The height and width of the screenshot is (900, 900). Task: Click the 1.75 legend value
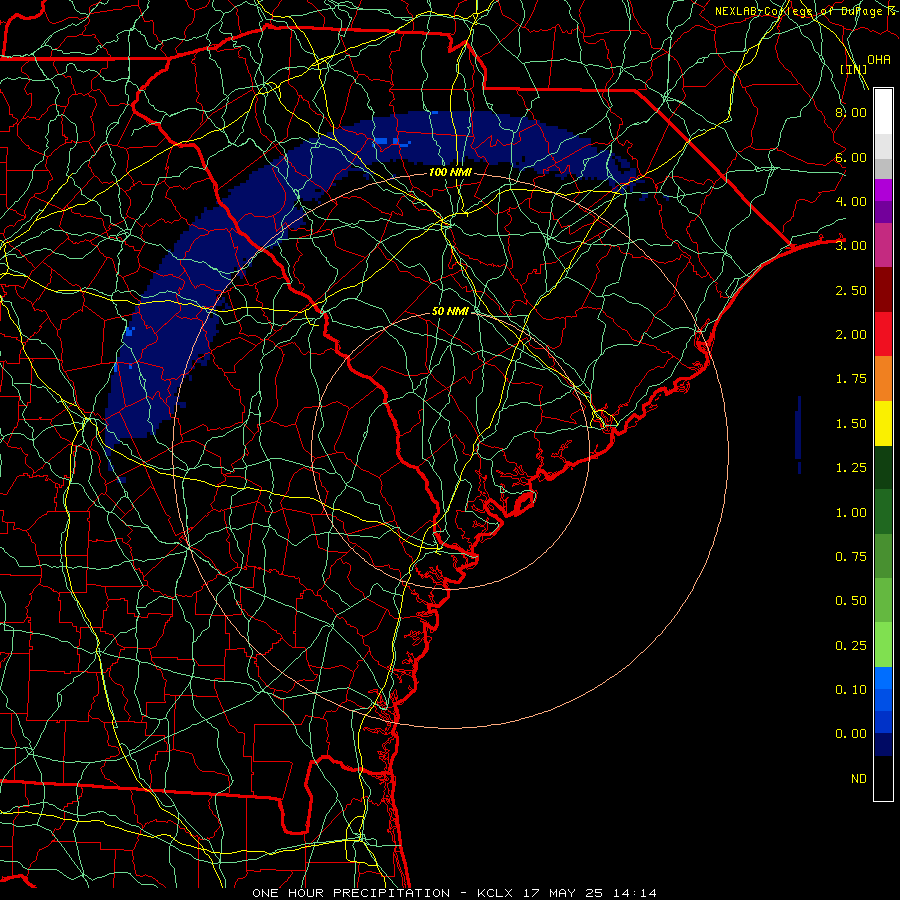[x=851, y=379]
